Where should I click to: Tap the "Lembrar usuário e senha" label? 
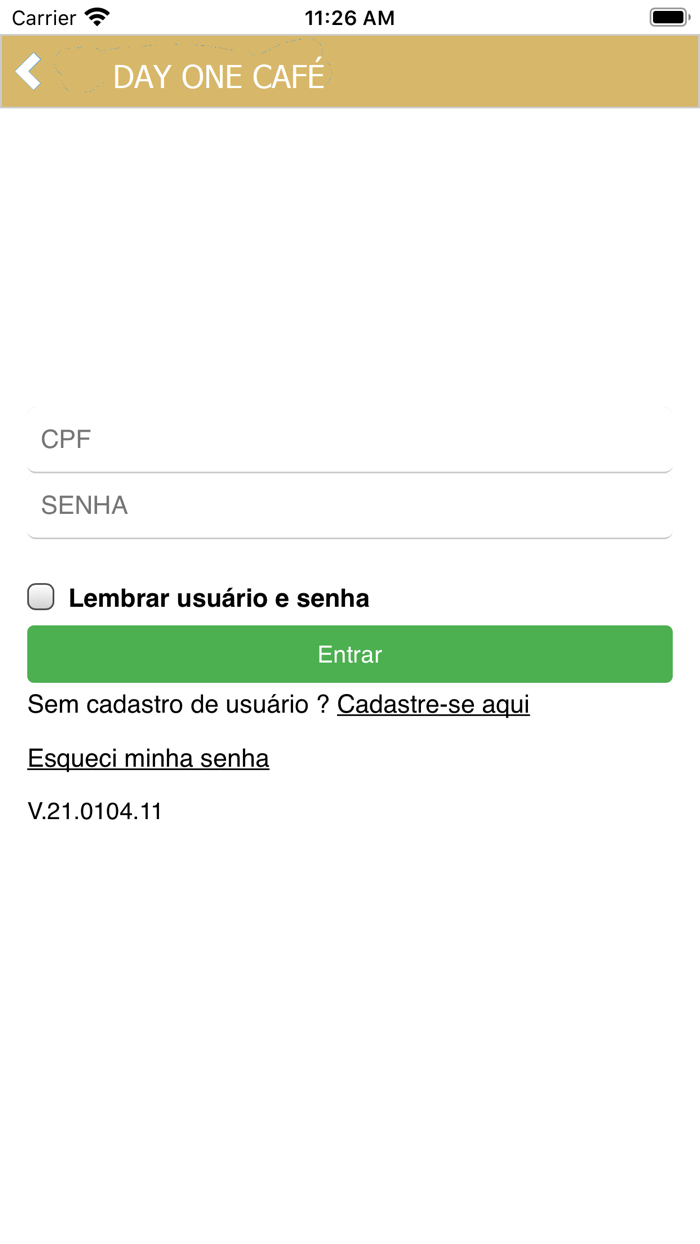tap(219, 598)
